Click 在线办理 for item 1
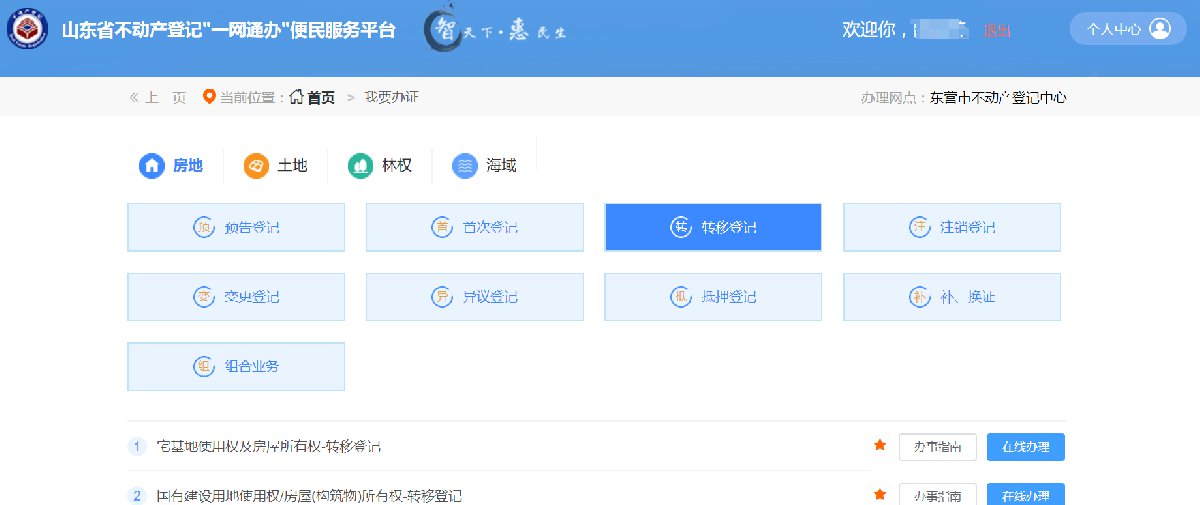Screen dimensions: 1200x505 (1025, 447)
